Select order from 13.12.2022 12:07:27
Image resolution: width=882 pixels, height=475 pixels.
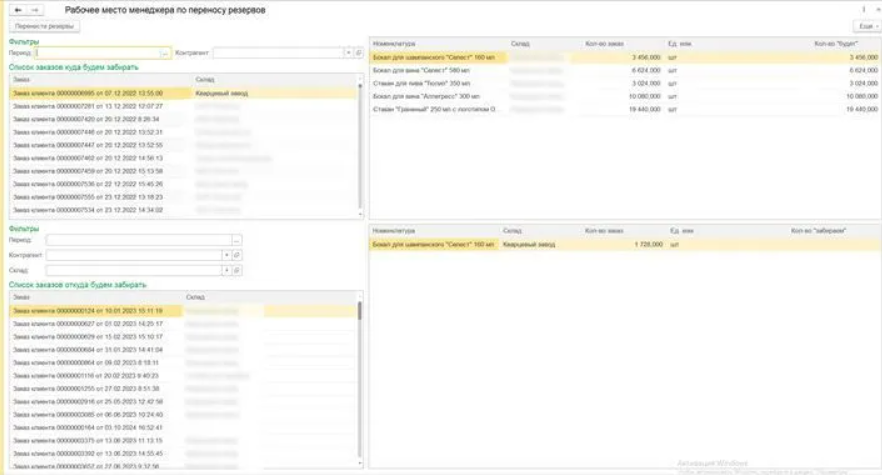point(183,106)
